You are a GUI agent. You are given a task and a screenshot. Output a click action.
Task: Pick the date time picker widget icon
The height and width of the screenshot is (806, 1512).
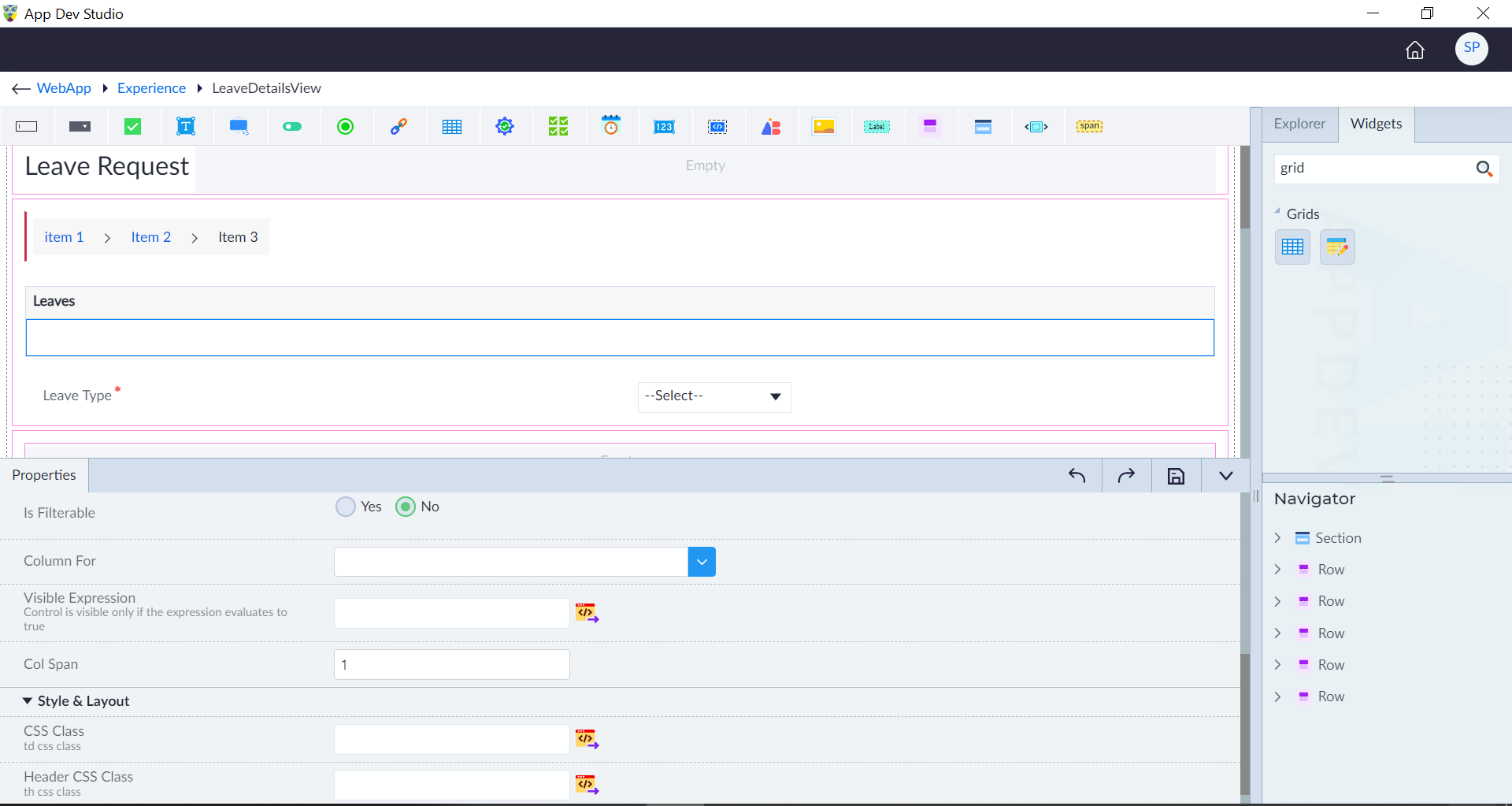(611, 126)
